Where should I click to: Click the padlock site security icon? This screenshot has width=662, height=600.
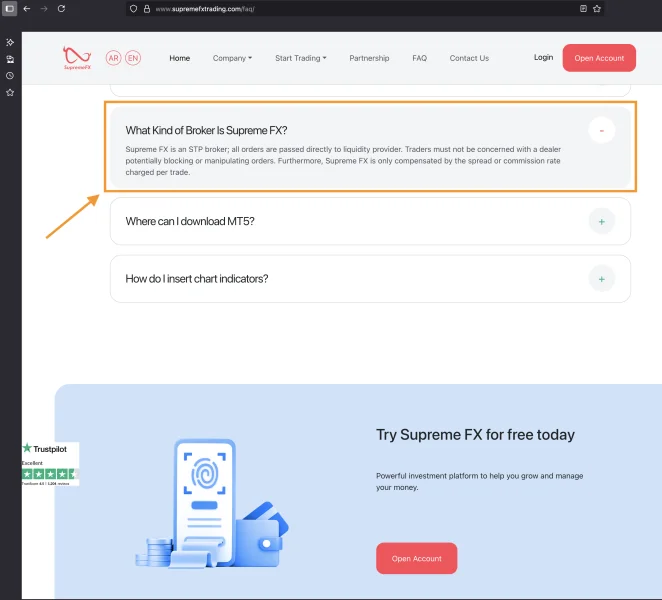pyautogui.click(x=147, y=9)
